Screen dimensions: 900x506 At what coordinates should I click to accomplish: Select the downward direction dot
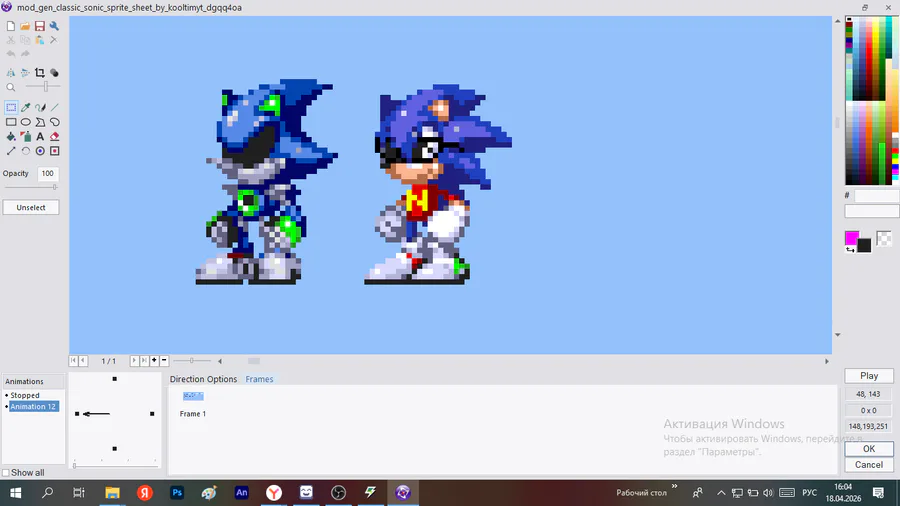pyautogui.click(x=115, y=449)
